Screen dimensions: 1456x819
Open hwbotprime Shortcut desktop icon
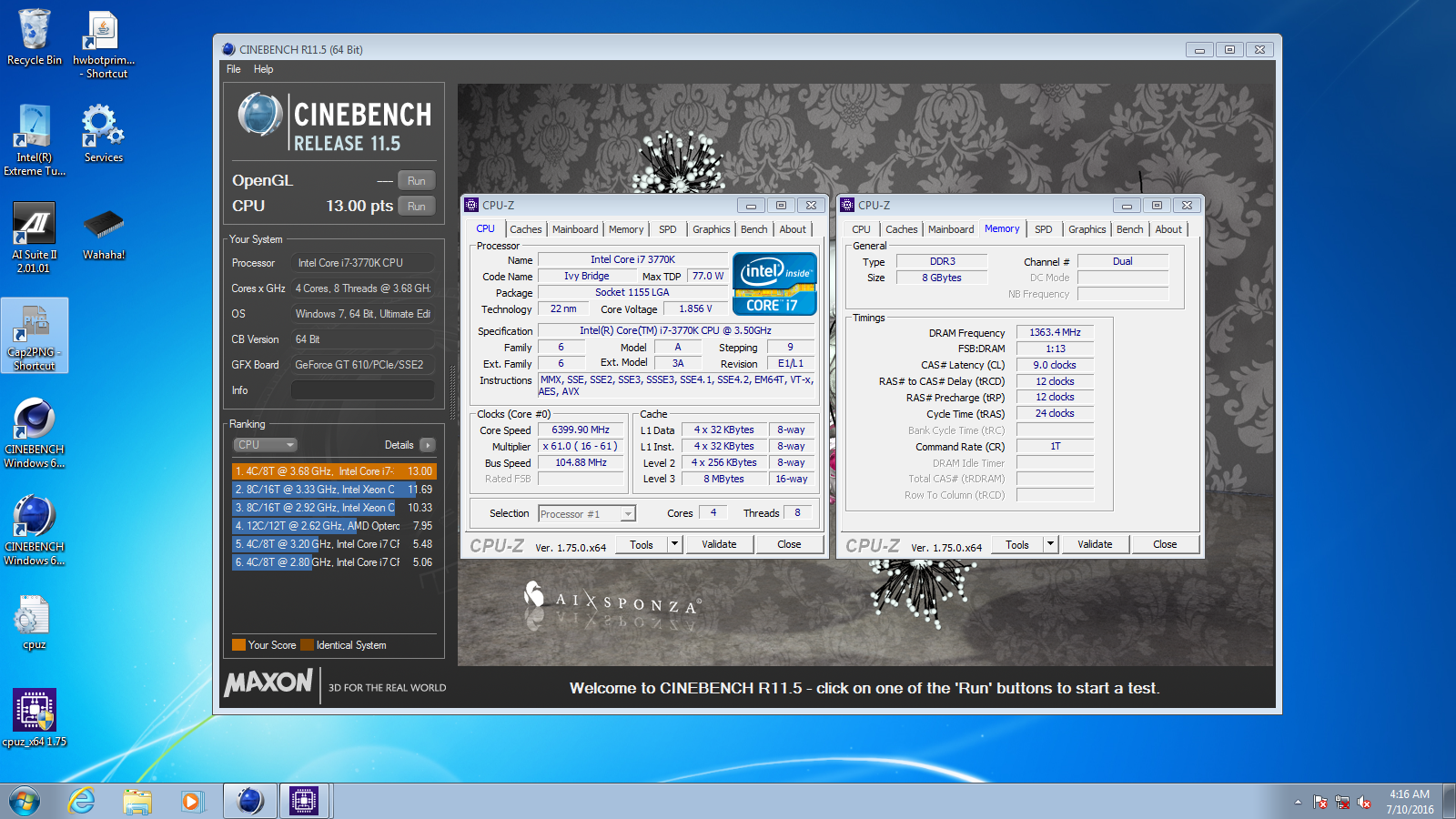coord(104,45)
